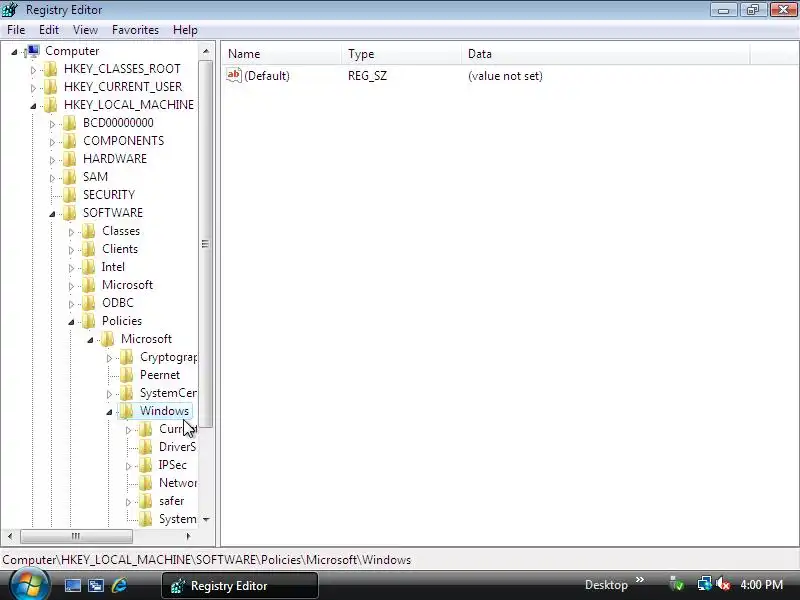Expand the COMPONENTS key arrow
800x600 pixels.
(52, 142)
